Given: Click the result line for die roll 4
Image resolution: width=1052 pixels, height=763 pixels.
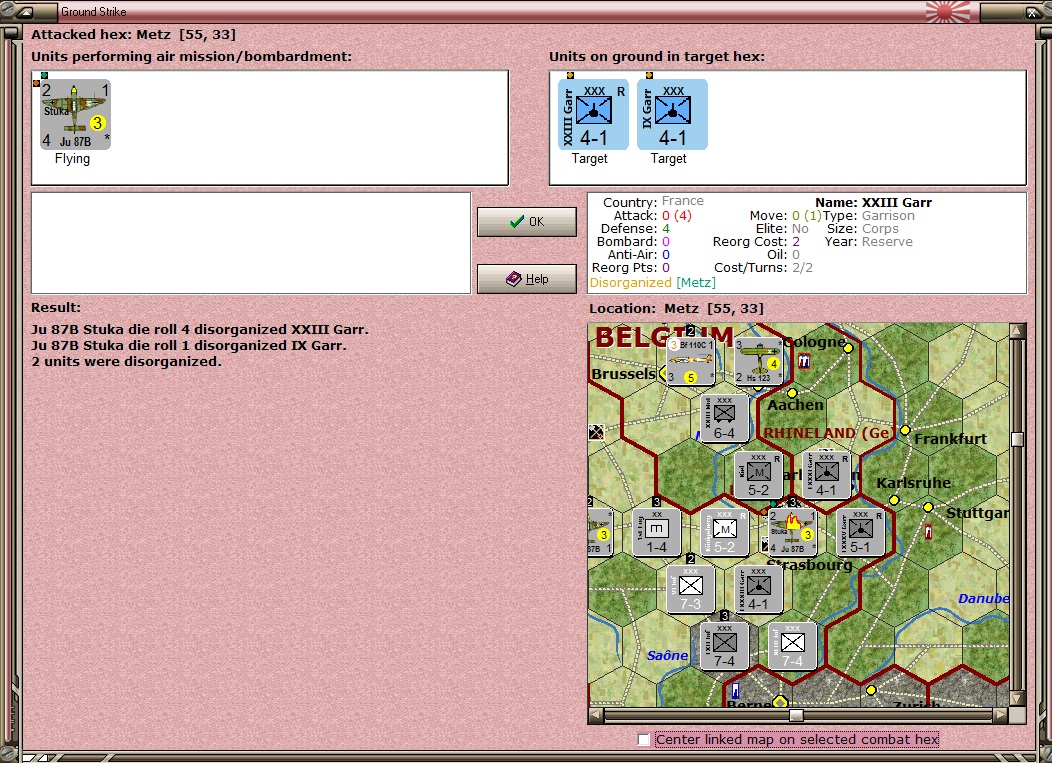Looking at the screenshot, I should tap(200, 329).
